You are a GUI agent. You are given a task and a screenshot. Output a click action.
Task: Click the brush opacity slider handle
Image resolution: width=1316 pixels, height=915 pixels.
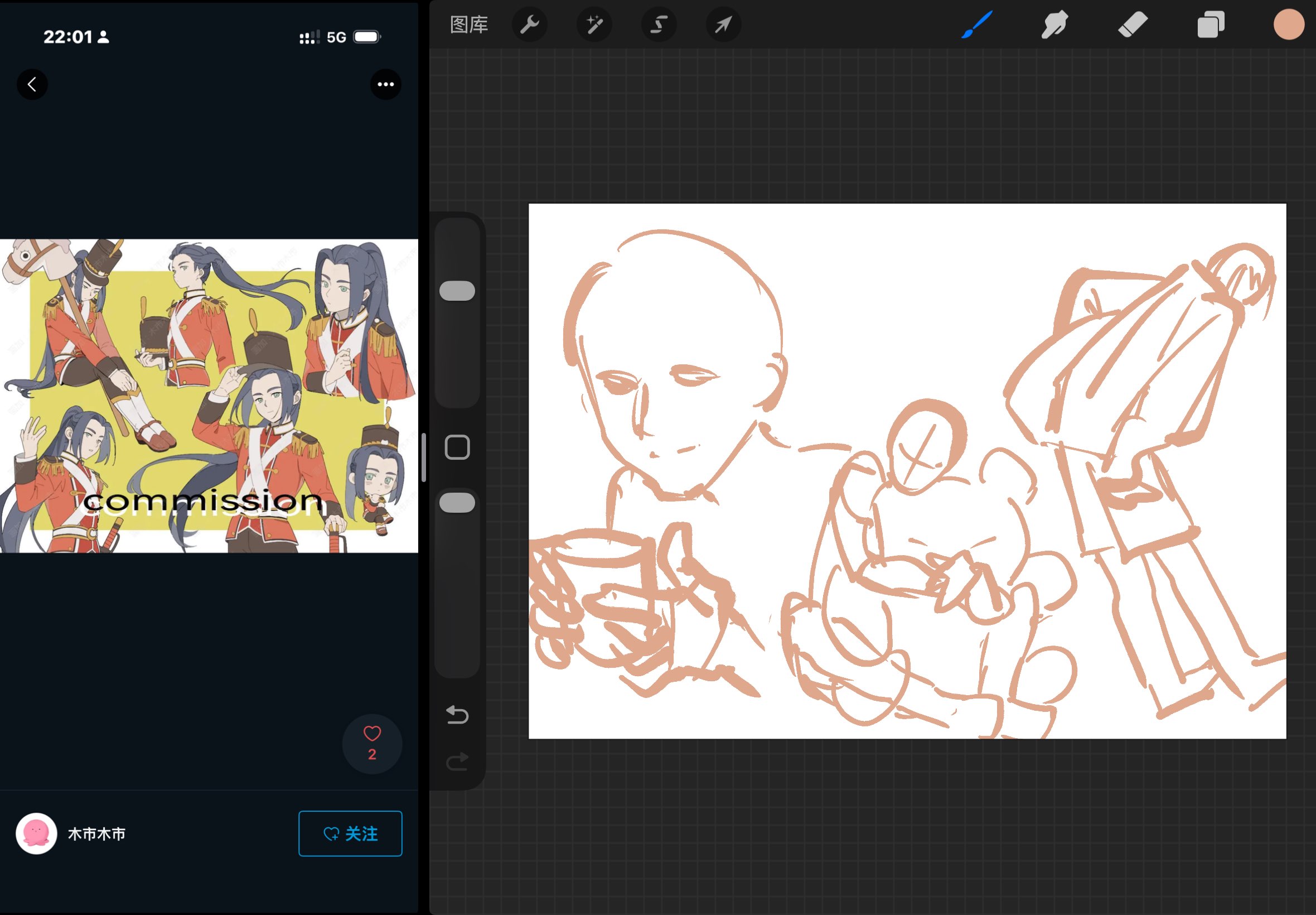coord(457,503)
